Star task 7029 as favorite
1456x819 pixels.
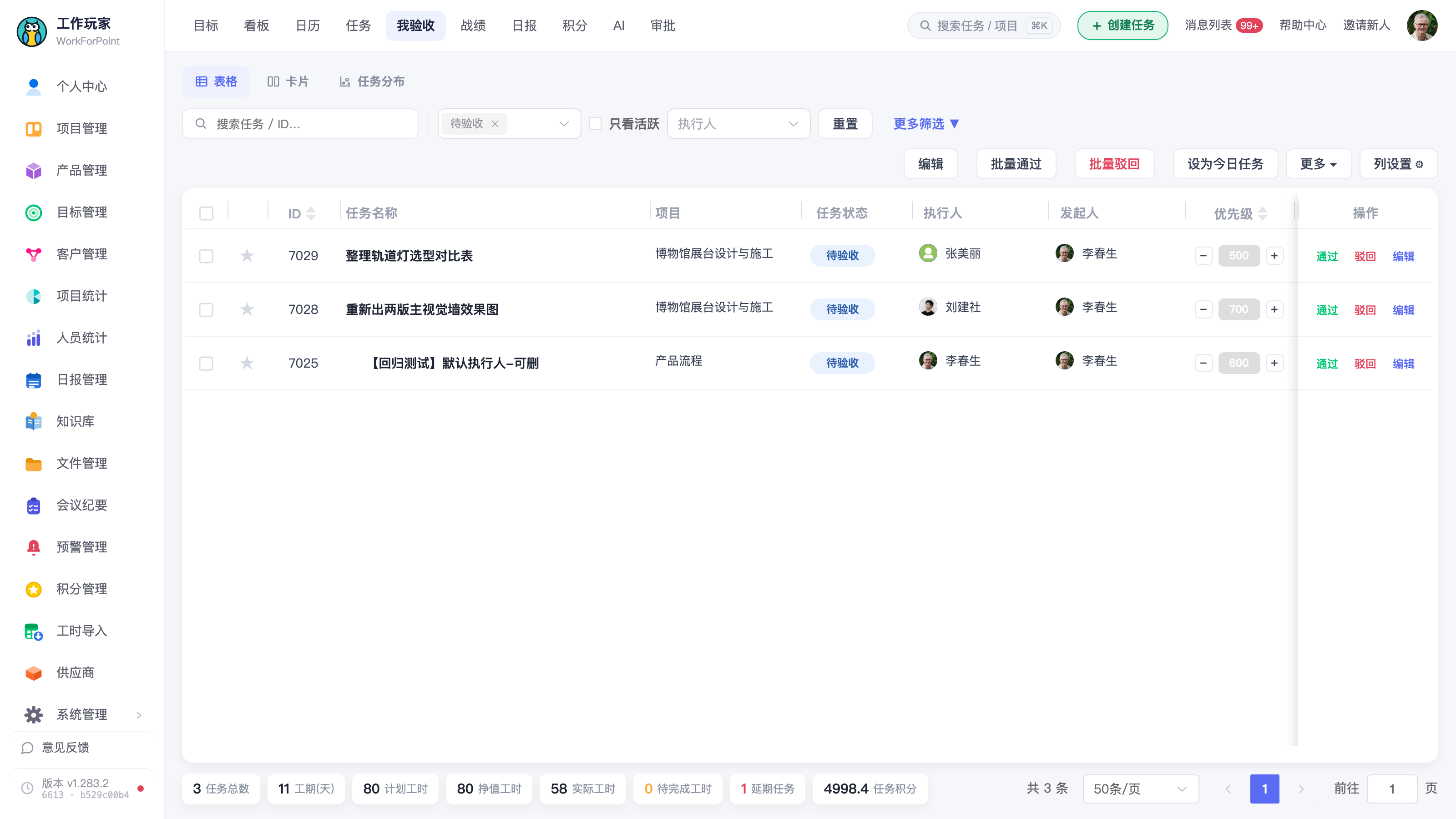point(247,255)
